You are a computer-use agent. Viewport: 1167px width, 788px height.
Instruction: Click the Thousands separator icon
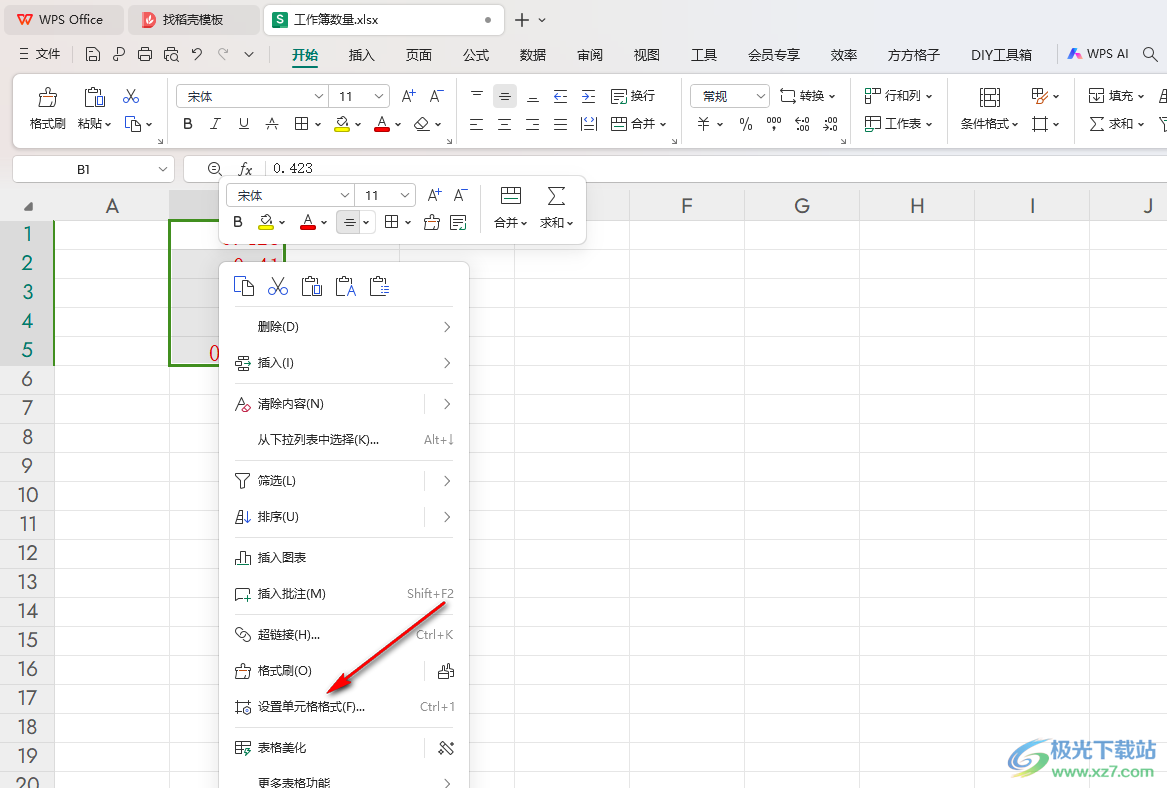(x=774, y=124)
